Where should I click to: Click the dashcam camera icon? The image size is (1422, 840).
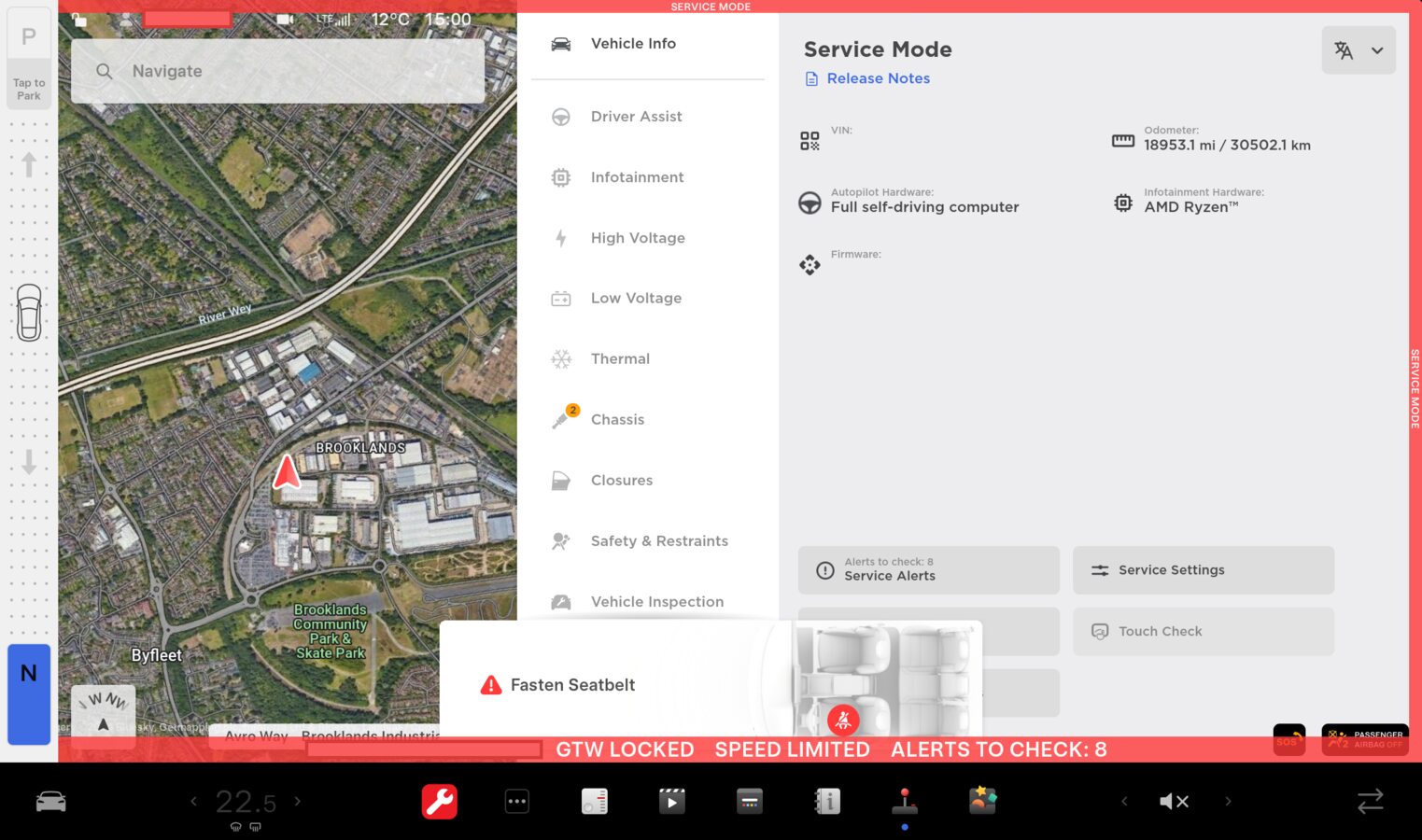click(285, 19)
